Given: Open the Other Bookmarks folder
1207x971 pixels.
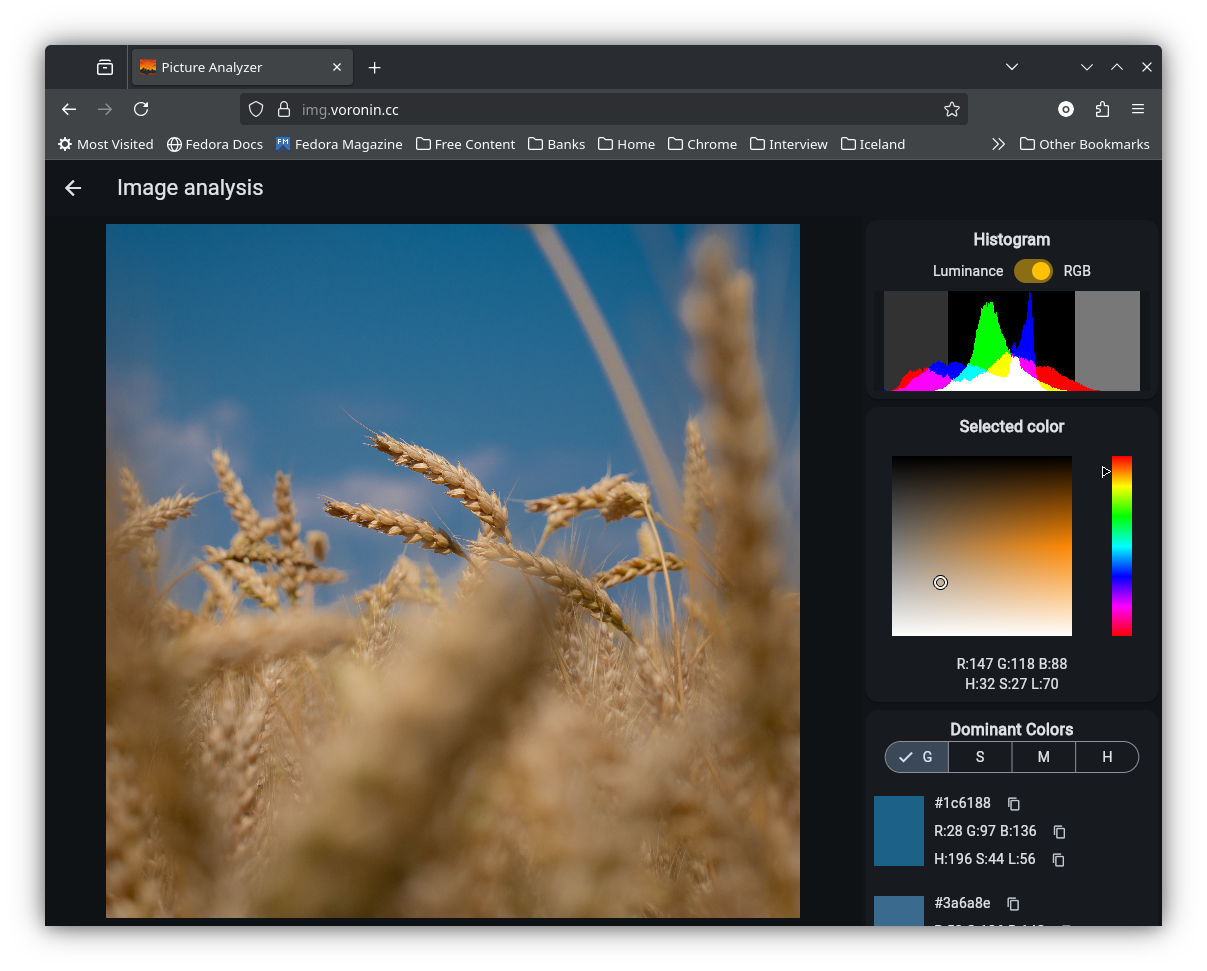Looking at the screenshot, I should (x=1084, y=143).
